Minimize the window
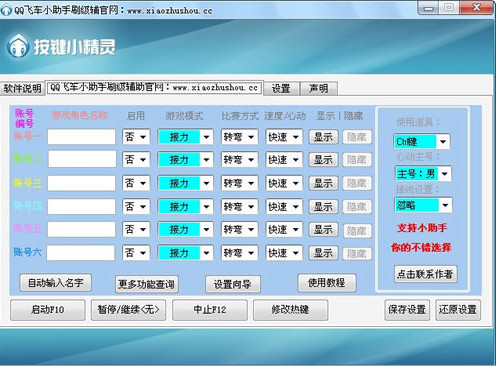 pyautogui.click(x=429, y=8)
